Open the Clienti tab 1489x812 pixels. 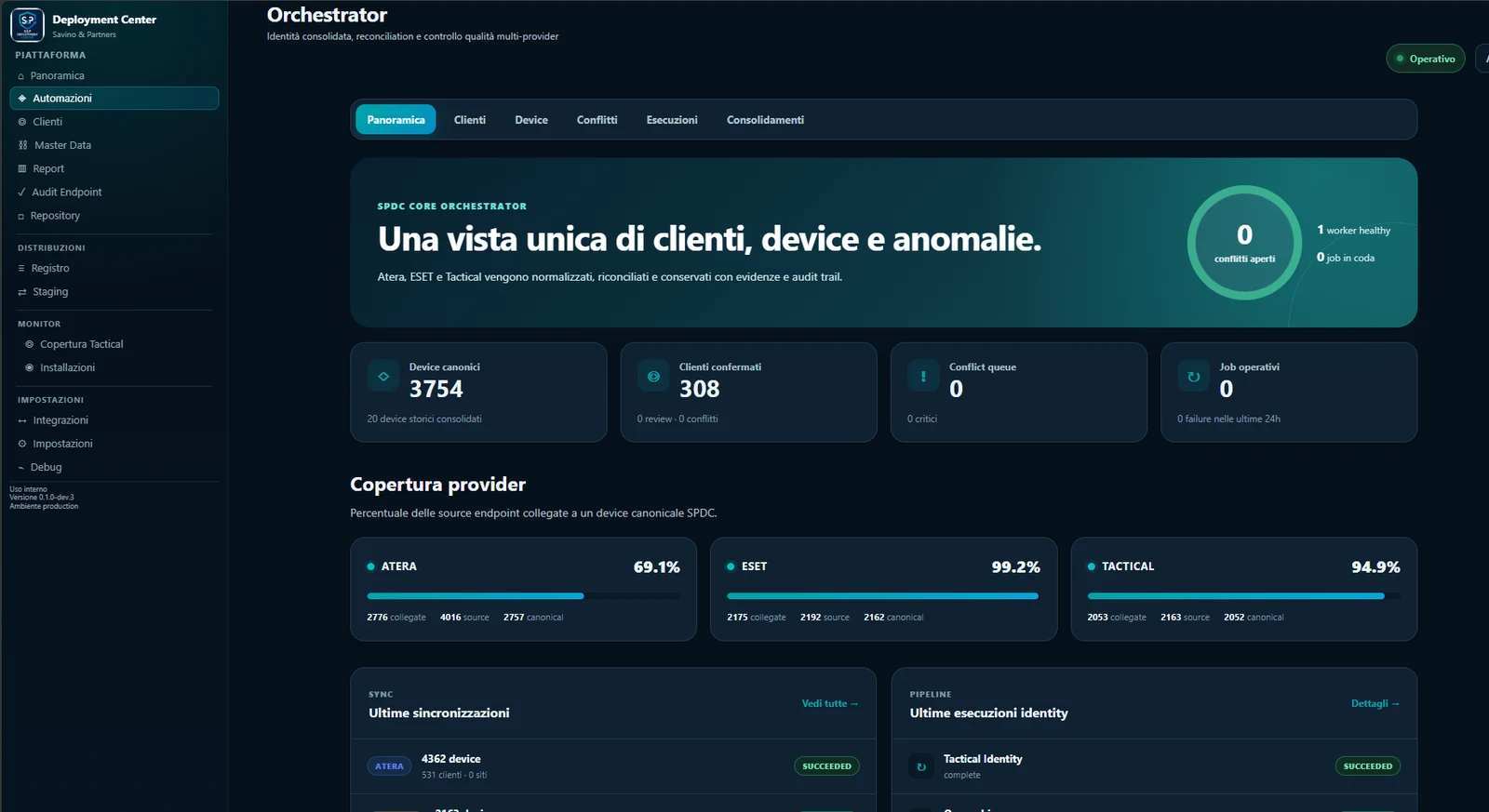pos(470,120)
